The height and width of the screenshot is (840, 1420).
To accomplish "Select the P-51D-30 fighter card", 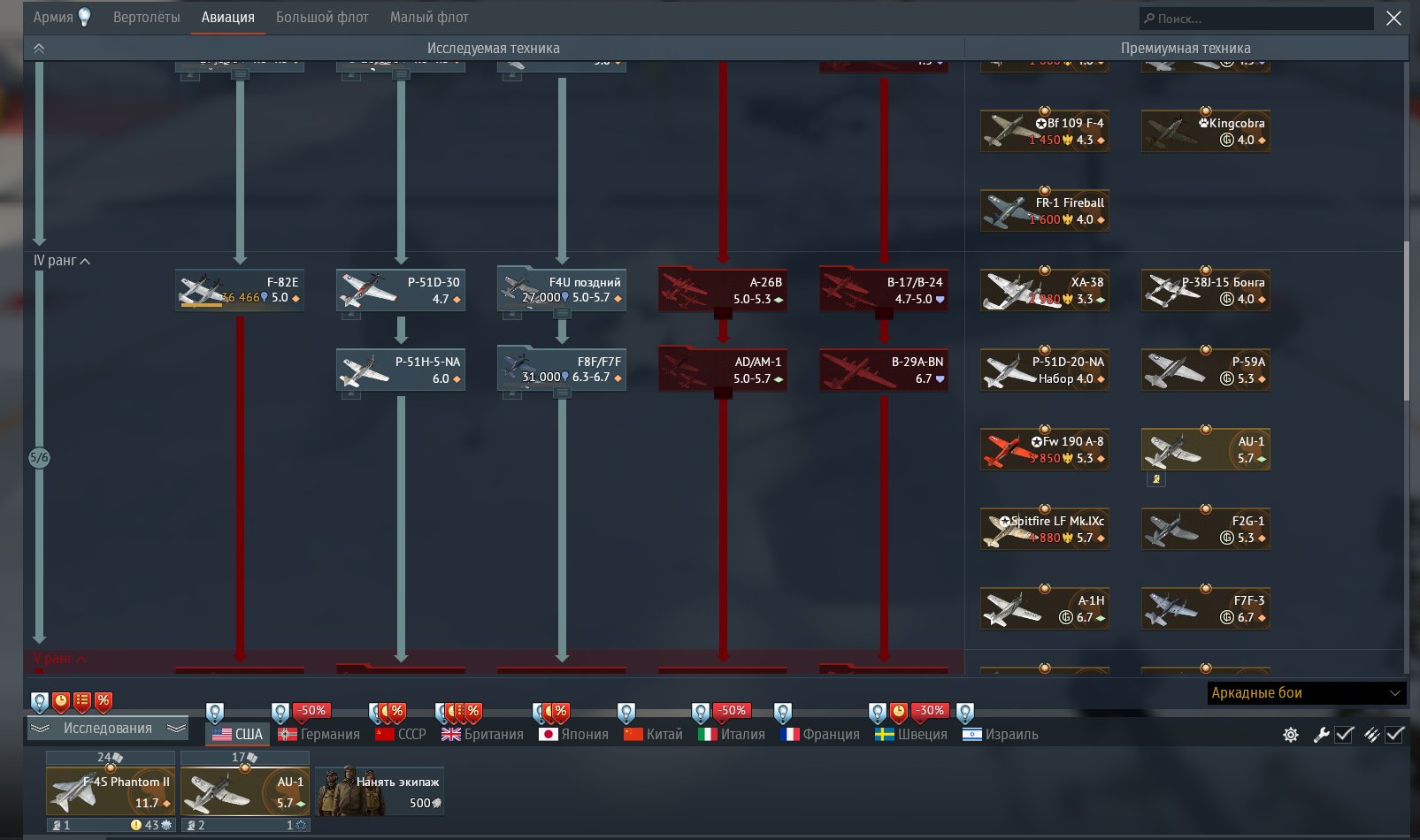I will (401, 290).
